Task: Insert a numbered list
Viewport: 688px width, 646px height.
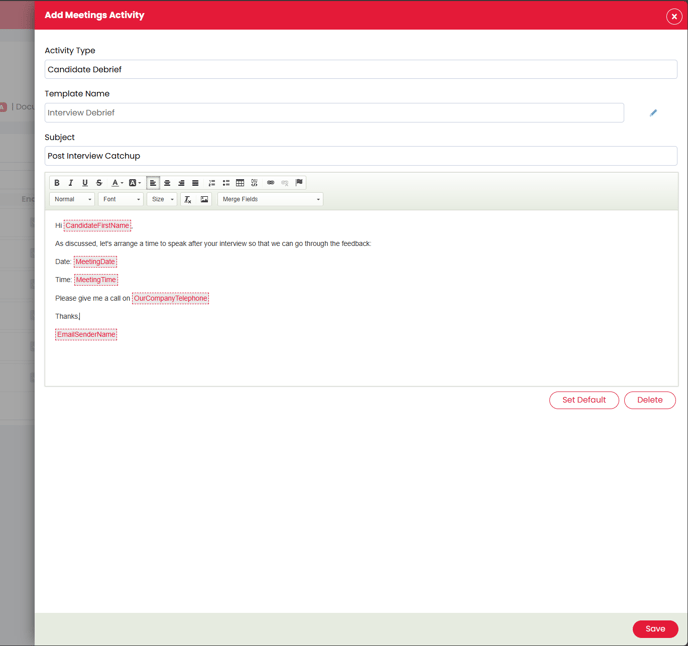Action: click(212, 183)
